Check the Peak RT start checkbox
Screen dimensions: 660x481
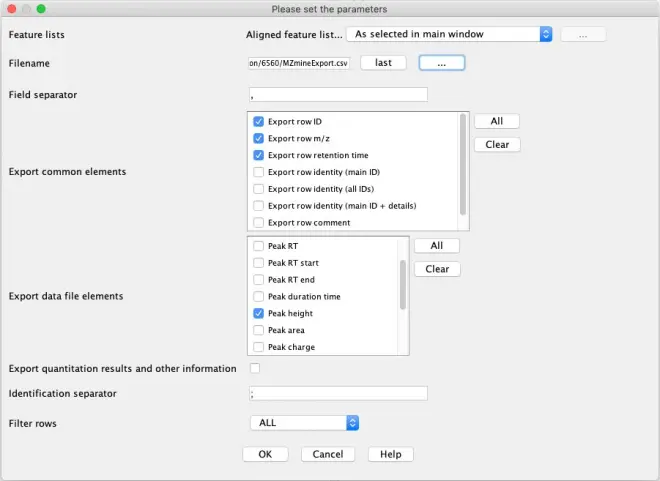pos(258,263)
